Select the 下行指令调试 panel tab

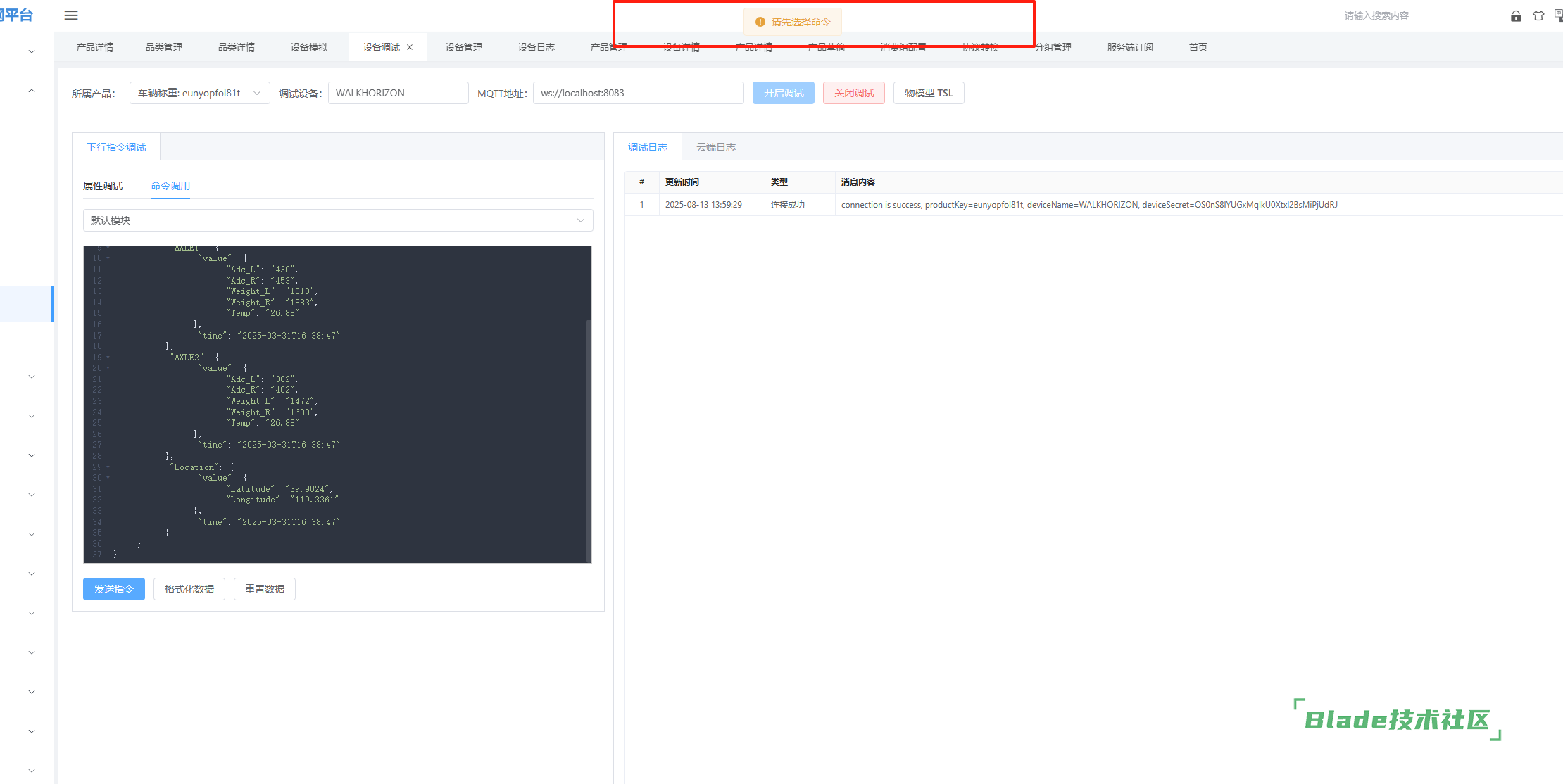[x=117, y=147]
